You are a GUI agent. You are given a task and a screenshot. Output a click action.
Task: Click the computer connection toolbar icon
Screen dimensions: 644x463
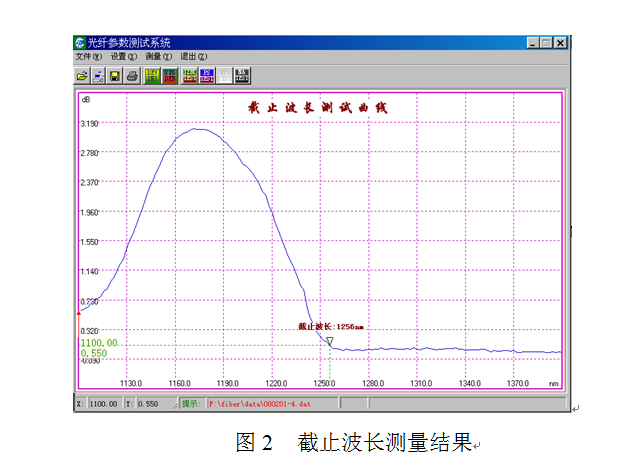[98, 76]
